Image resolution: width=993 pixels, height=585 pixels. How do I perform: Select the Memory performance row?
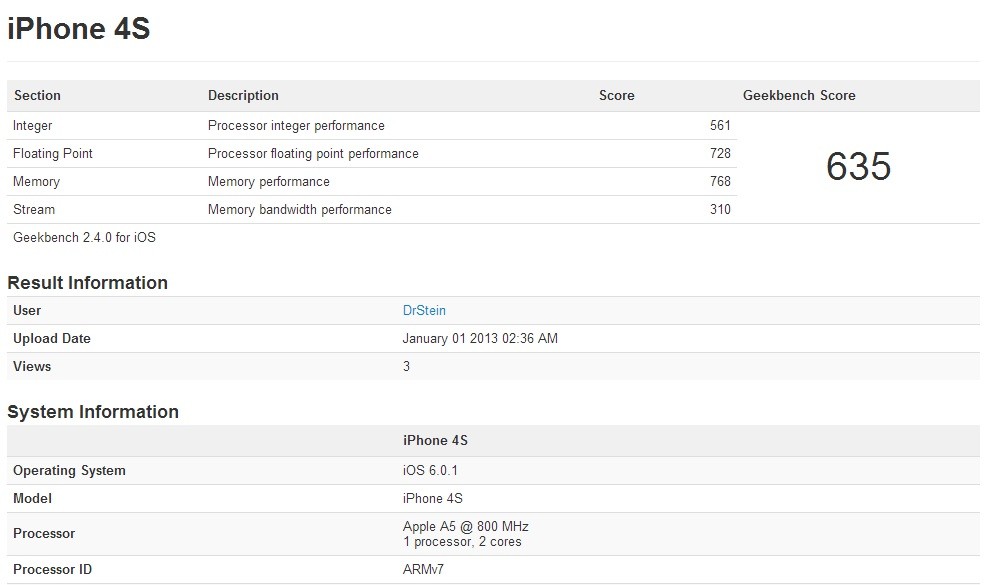268,182
